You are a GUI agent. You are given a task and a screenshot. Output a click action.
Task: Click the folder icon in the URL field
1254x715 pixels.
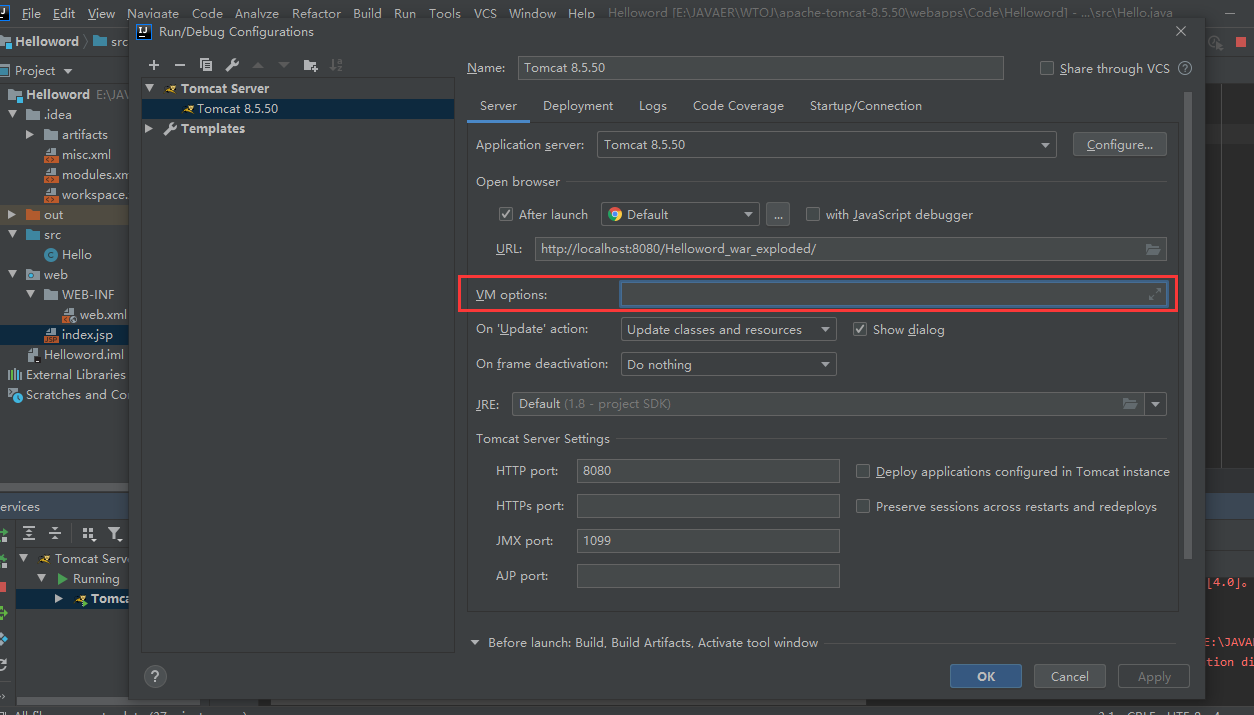[1153, 249]
